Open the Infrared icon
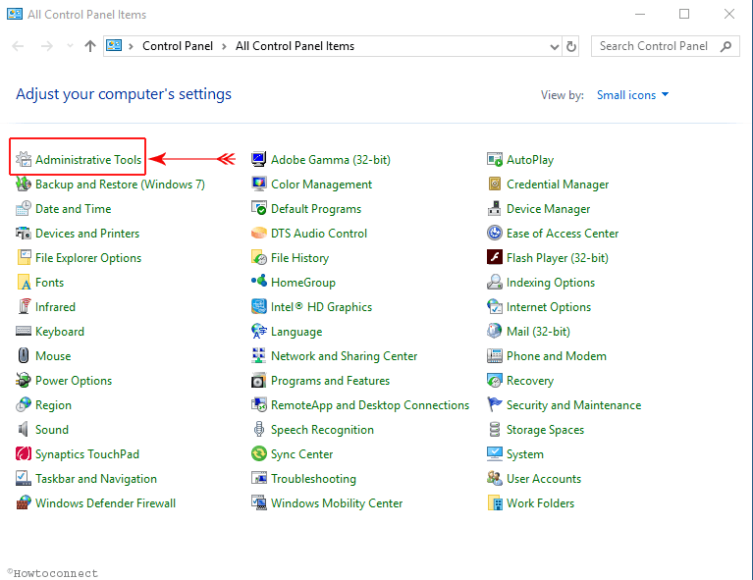This screenshot has height=580, width=753. coord(24,306)
